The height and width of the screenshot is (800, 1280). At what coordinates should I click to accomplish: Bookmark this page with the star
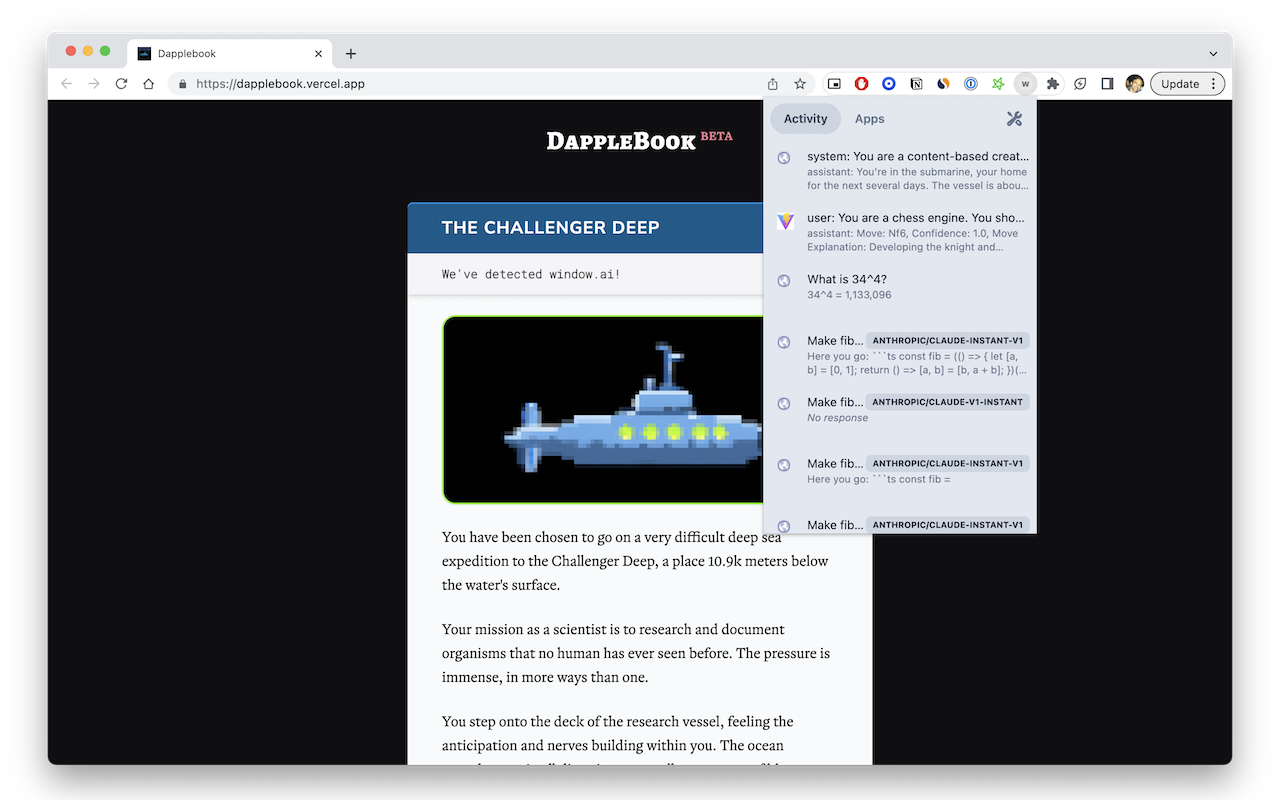[x=800, y=84]
